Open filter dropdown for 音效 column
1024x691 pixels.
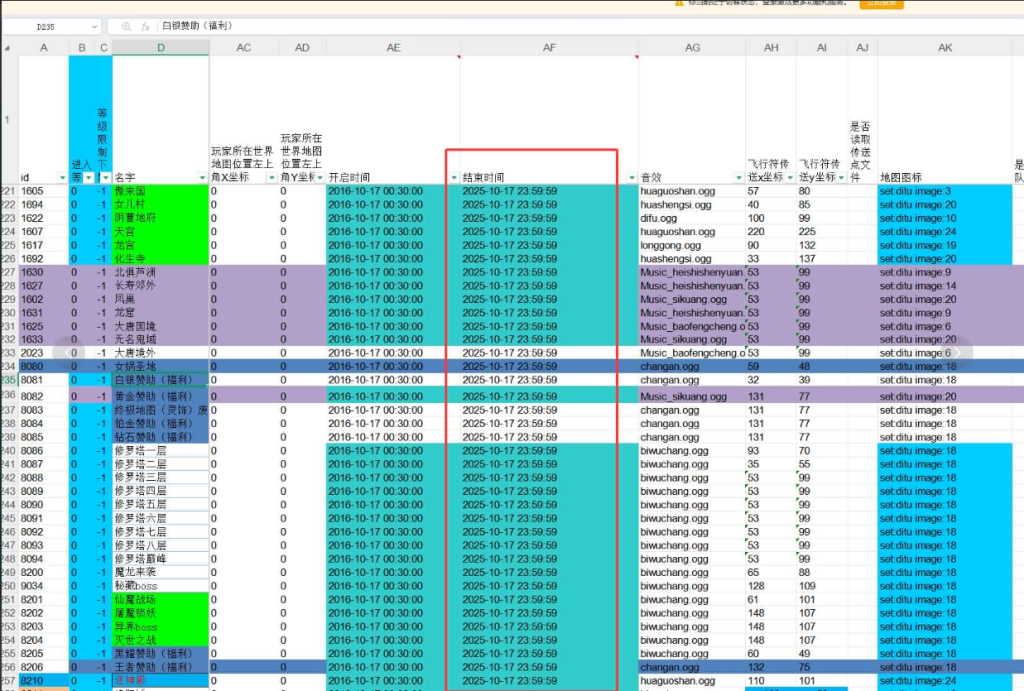pyautogui.click(x=738, y=178)
